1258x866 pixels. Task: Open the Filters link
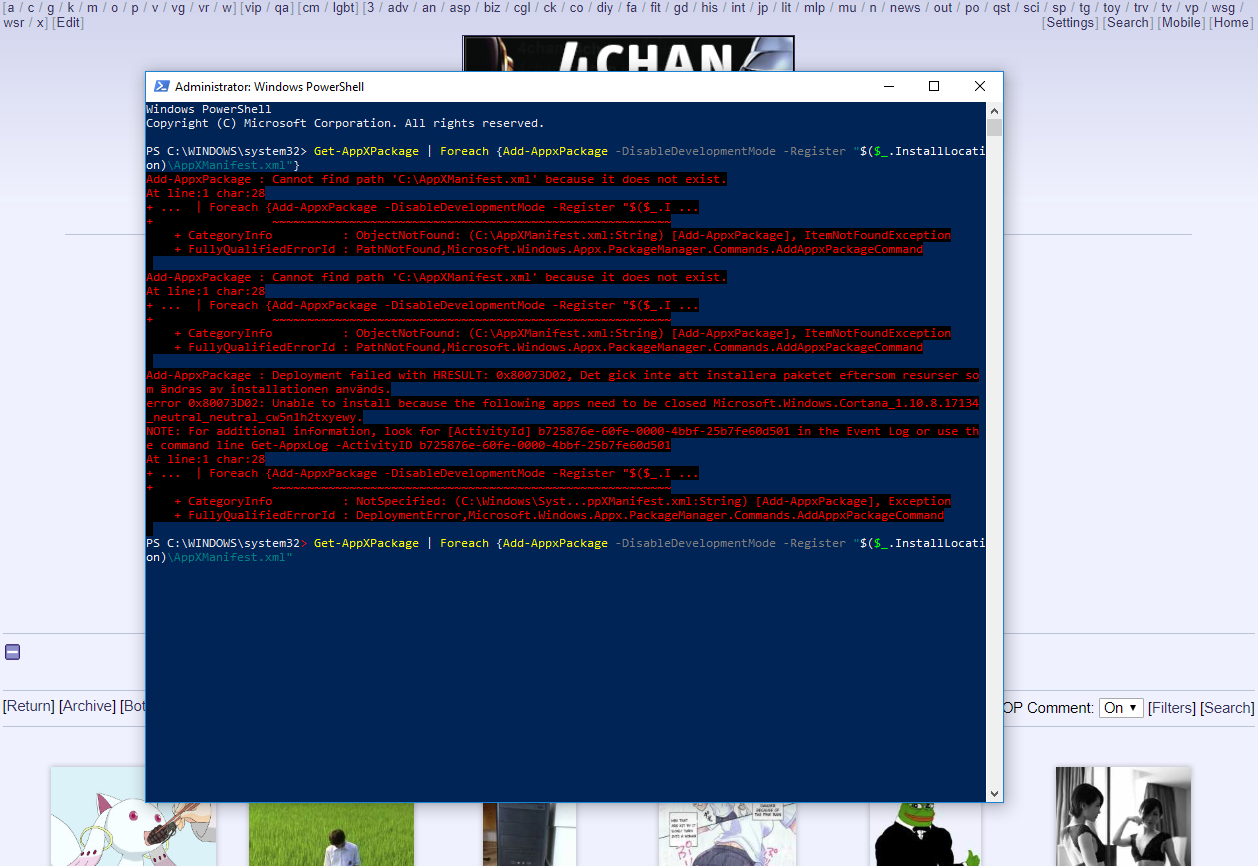coord(1172,708)
